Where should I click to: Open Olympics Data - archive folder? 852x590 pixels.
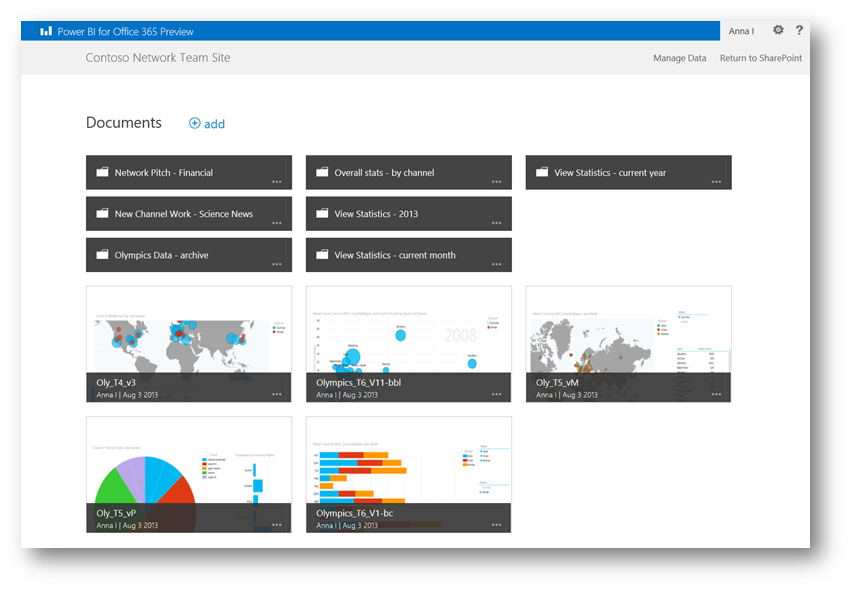(189, 255)
